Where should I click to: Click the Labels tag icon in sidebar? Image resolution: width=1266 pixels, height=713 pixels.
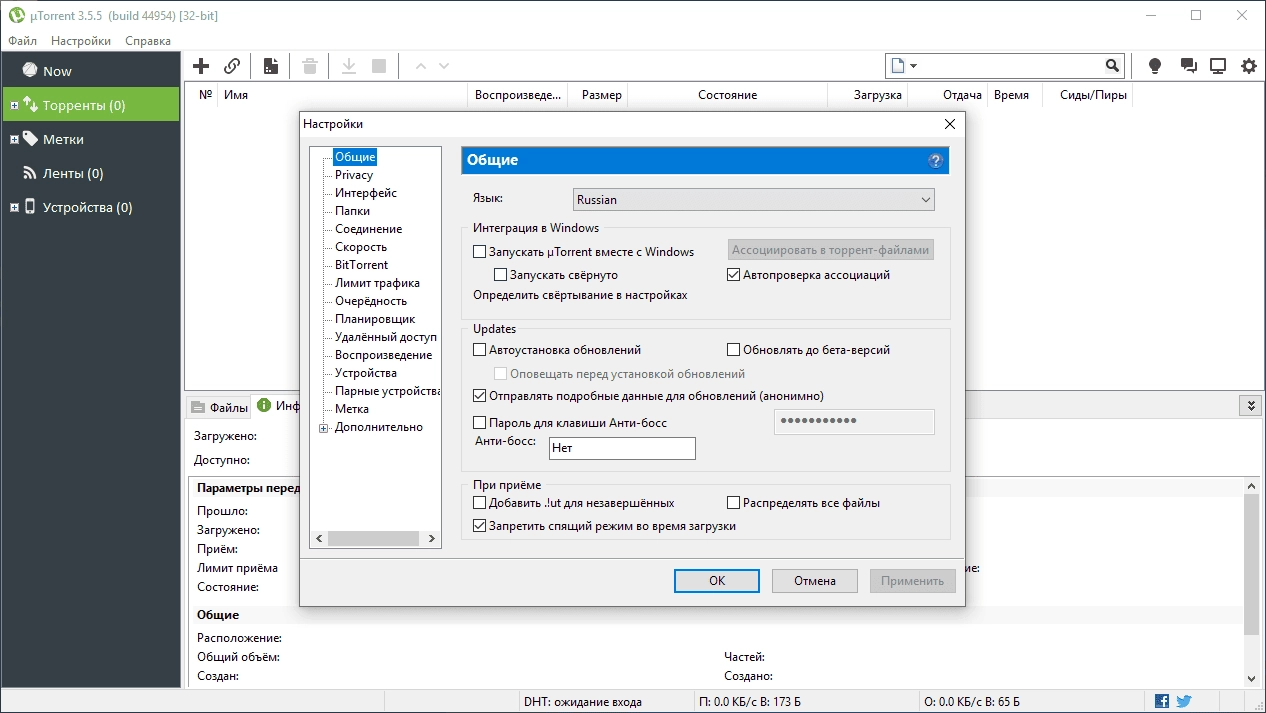click(30, 138)
